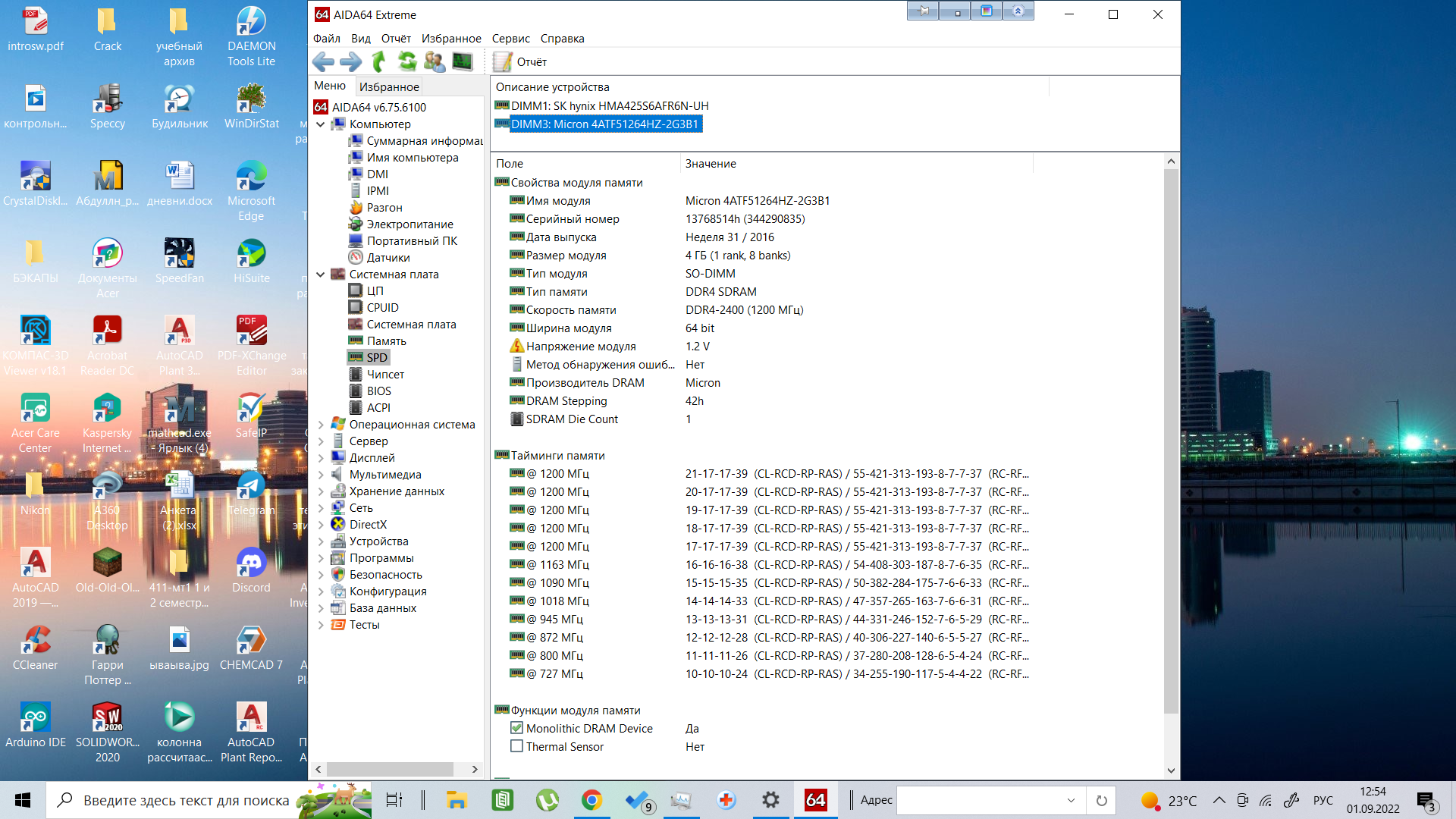This screenshot has height=819, width=1456.
Task: Select the Тесты tree item
Action: pos(364,625)
